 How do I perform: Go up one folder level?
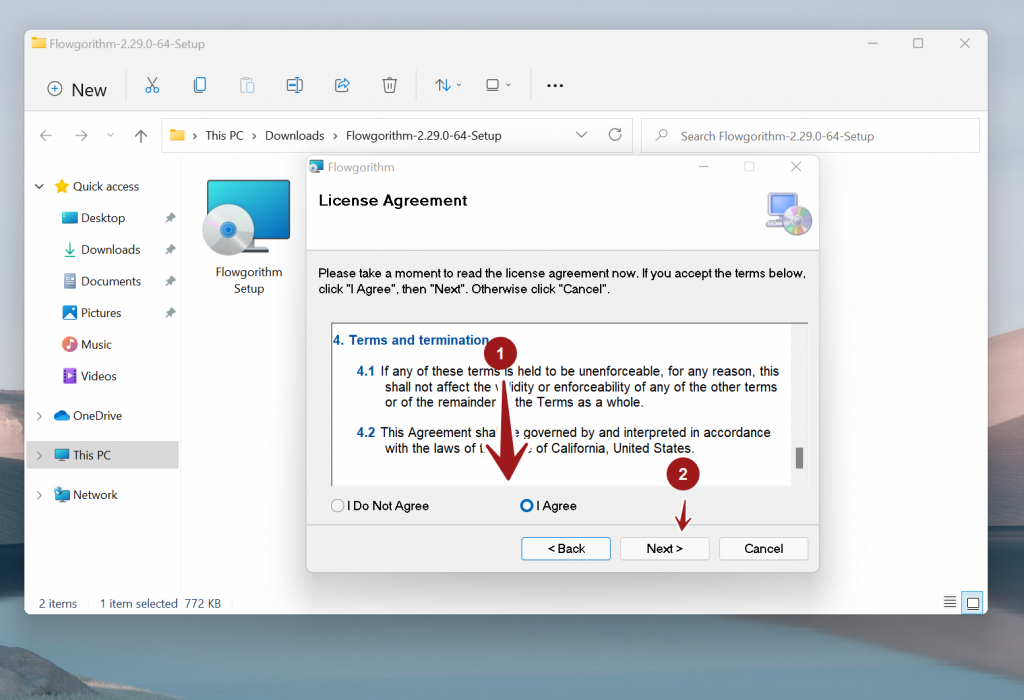(x=141, y=136)
